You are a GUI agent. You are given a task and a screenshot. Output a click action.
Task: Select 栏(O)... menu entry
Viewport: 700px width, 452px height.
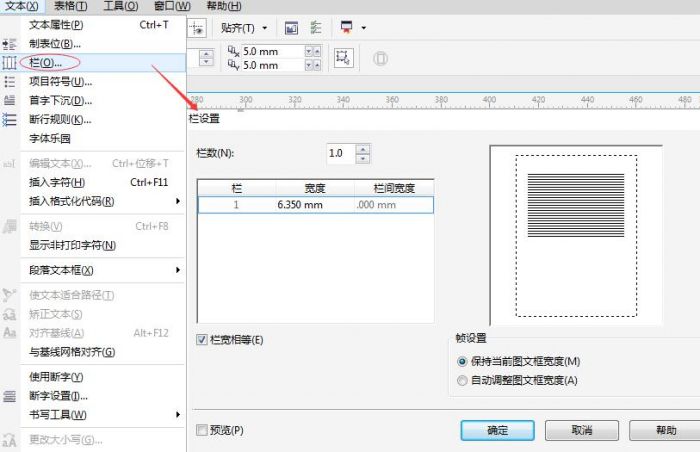click(x=103, y=63)
